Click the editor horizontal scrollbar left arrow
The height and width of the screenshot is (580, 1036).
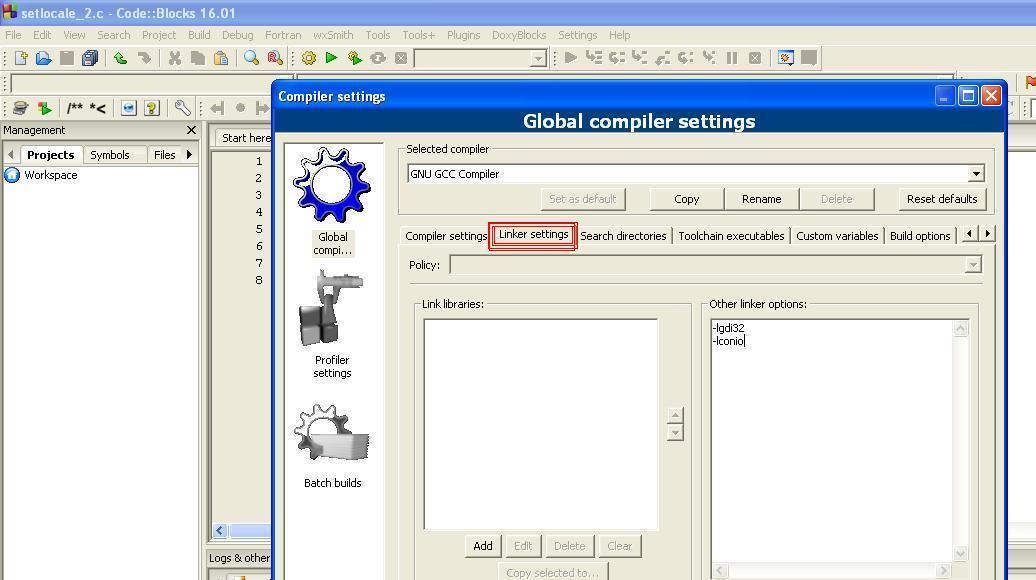tap(220, 530)
